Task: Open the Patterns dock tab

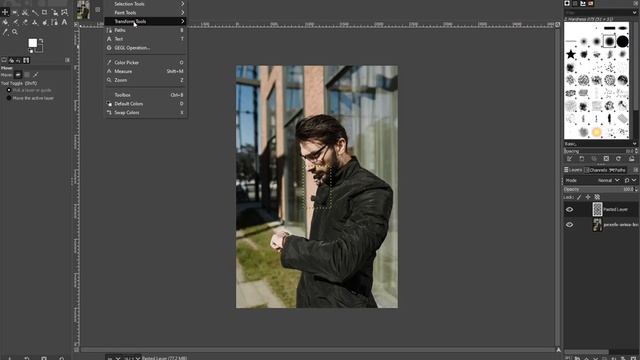Action: pos(575,3)
